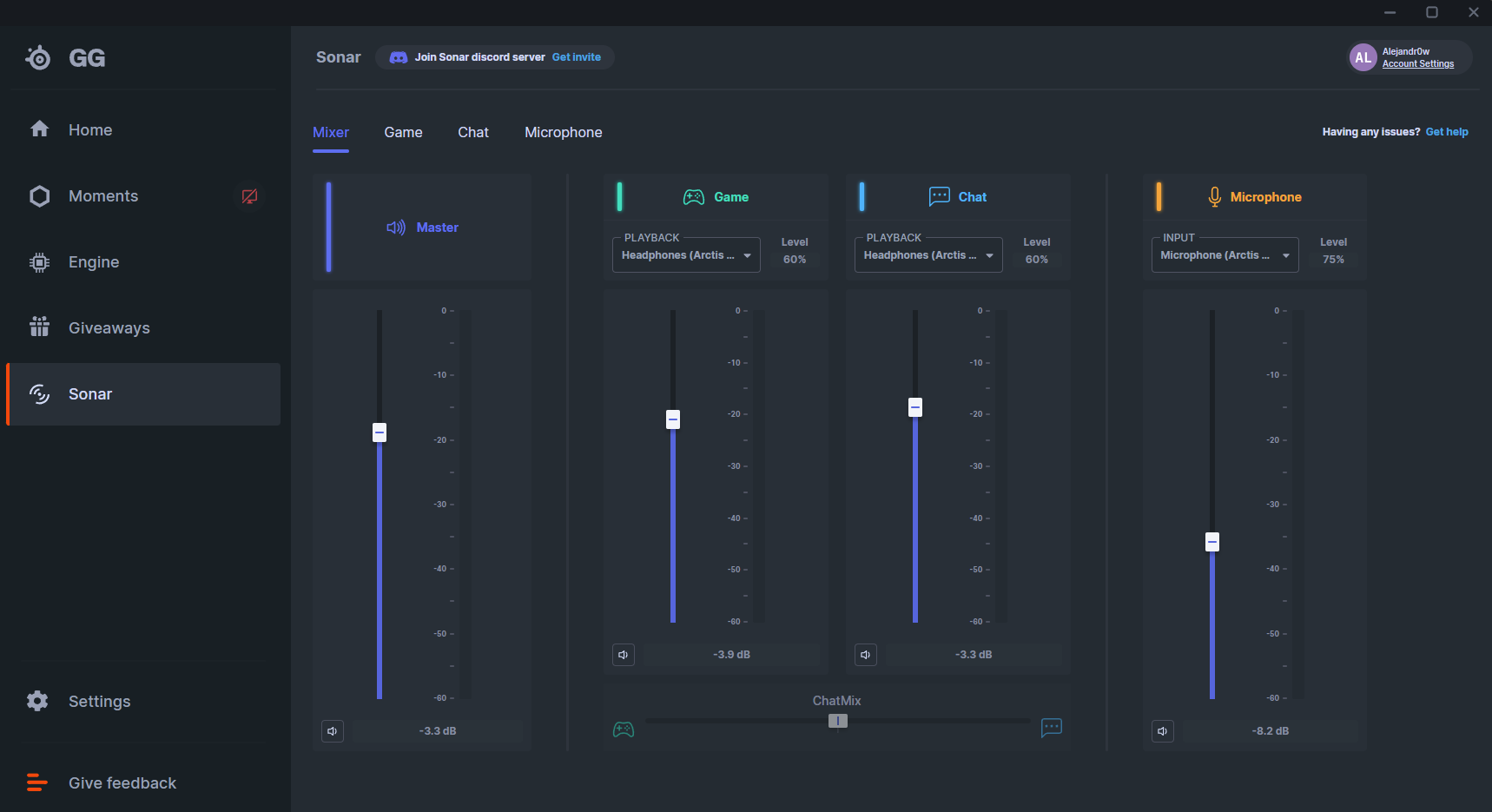The width and height of the screenshot is (1492, 812).
Task: Click the Game -3.9 dB readout
Action: tap(732, 655)
